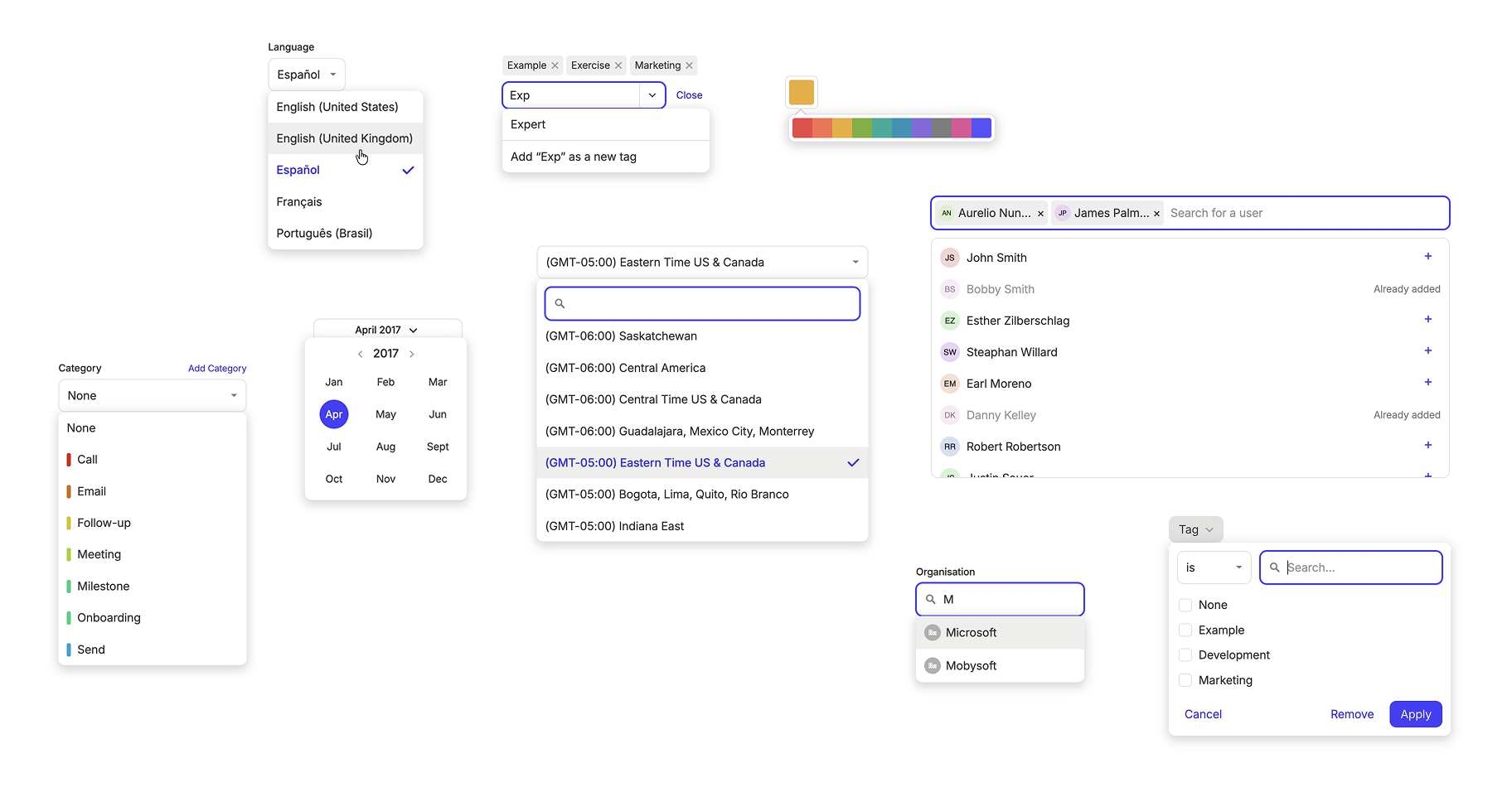
Task: Add Esther Zilberschlag with plus icon
Action: click(x=1428, y=320)
